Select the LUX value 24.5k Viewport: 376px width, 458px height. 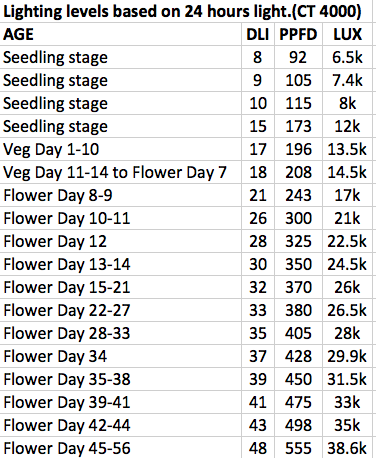(347, 264)
